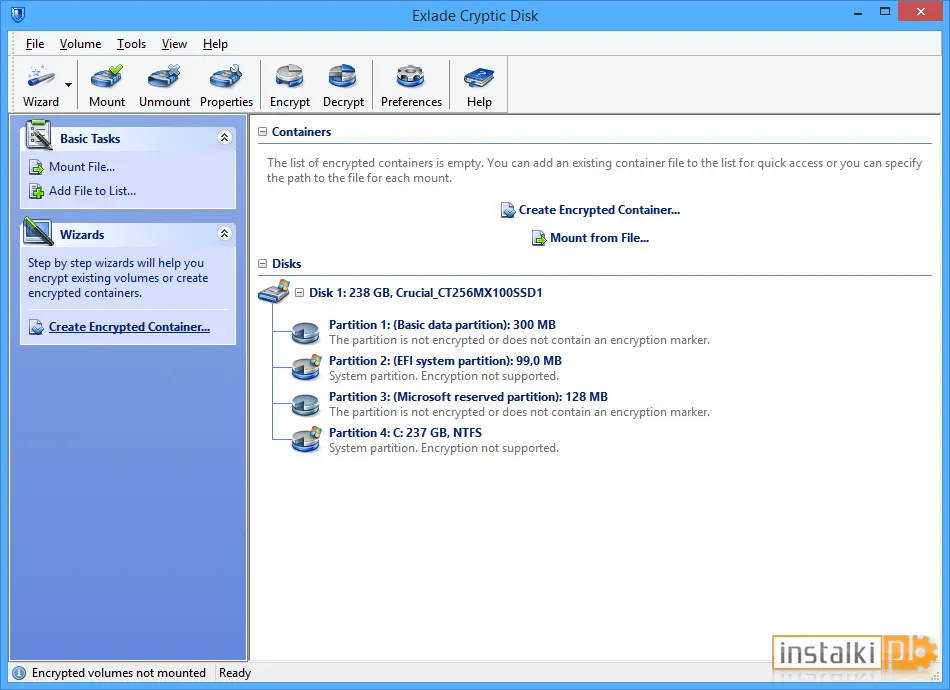Click Create Encrypted Container... in Containers section
The height and width of the screenshot is (690, 950).
[x=599, y=210]
